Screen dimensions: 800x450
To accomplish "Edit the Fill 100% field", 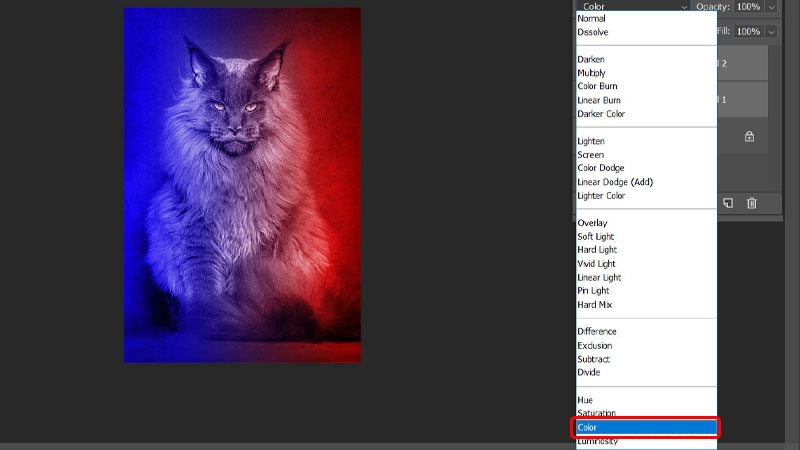I will [748, 31].
